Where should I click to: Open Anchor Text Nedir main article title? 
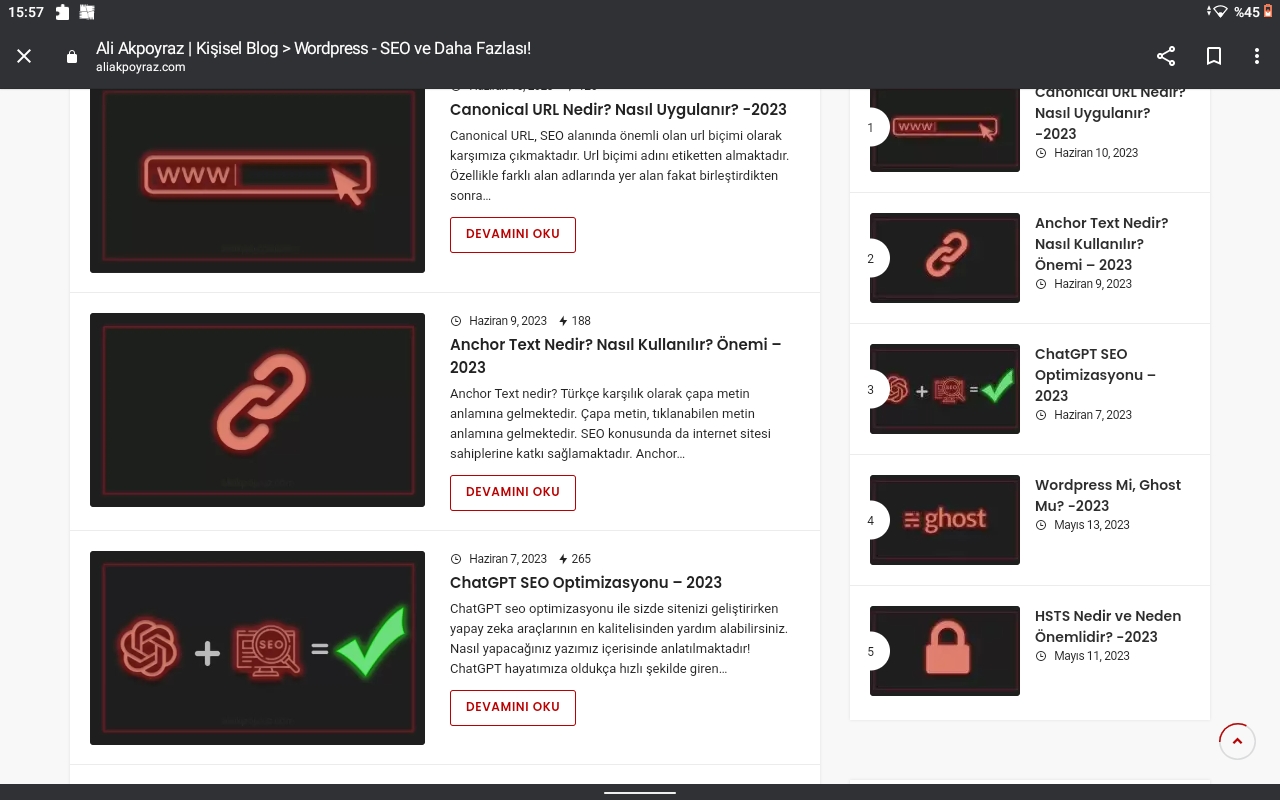[615, 355]
